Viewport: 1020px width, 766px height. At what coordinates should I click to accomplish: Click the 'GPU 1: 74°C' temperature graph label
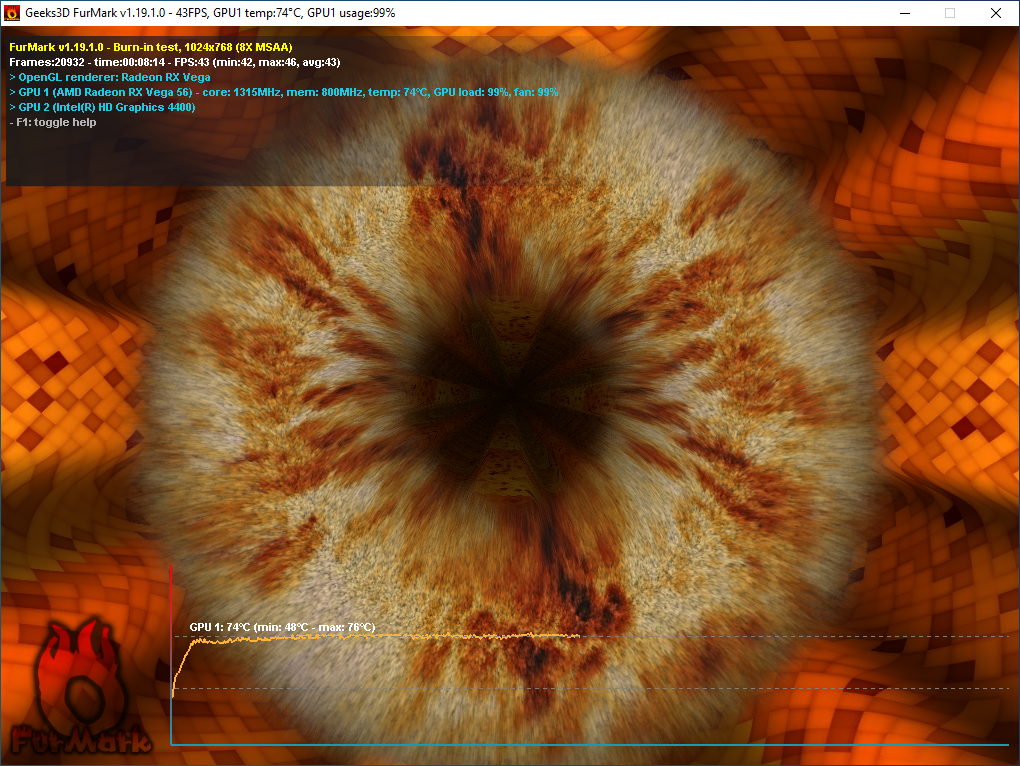[282, 627]
